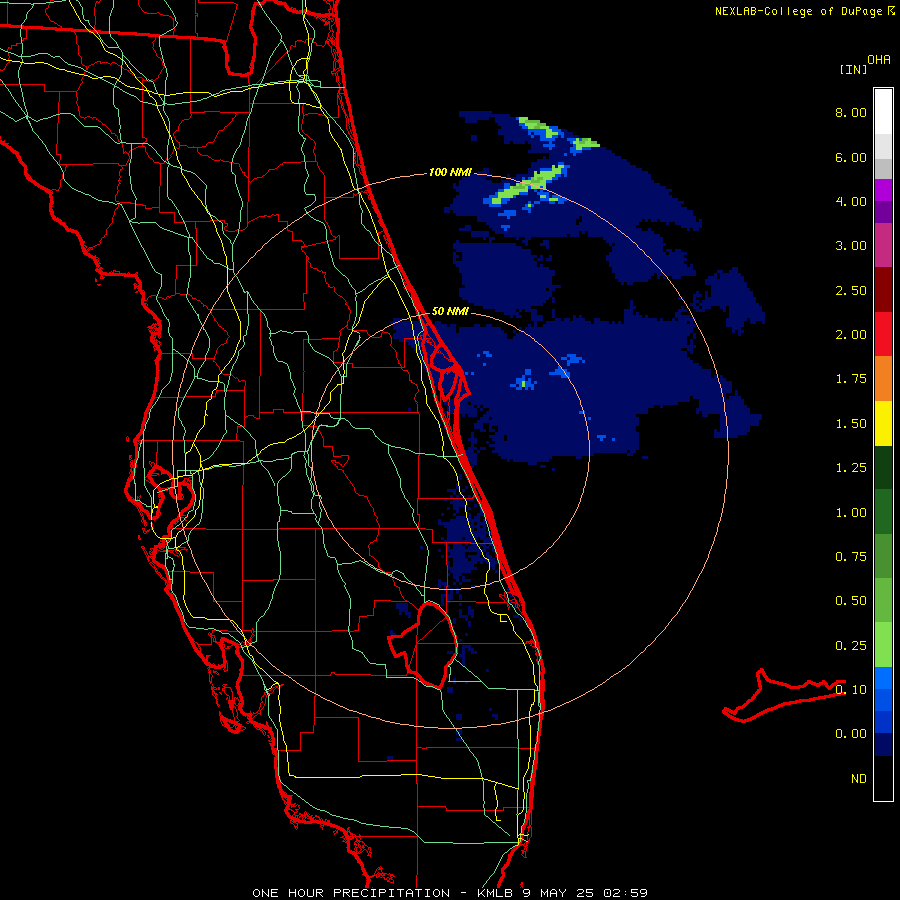Pick the white swatch atop the color scale

click(x=883, y=112)
